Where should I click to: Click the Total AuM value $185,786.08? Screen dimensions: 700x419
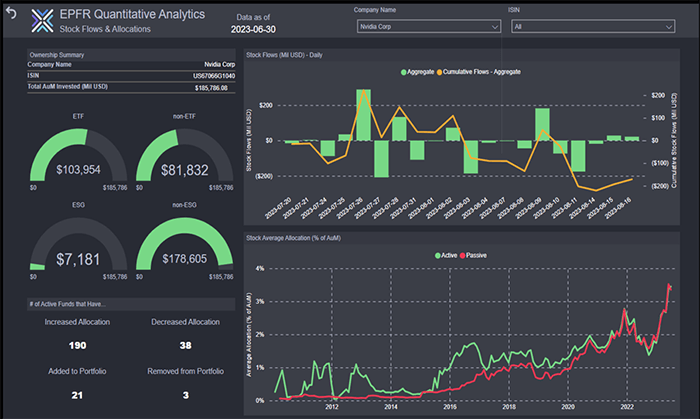[x=211, y=88]
